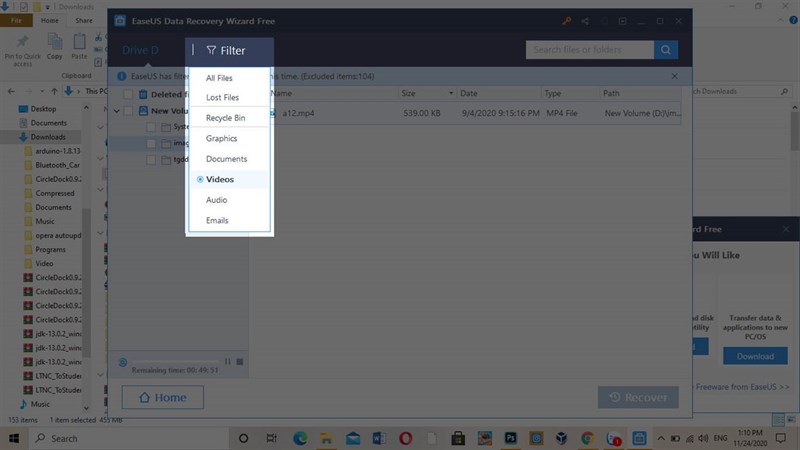
Task: Click the Recover button
Action: coord(638,397)
